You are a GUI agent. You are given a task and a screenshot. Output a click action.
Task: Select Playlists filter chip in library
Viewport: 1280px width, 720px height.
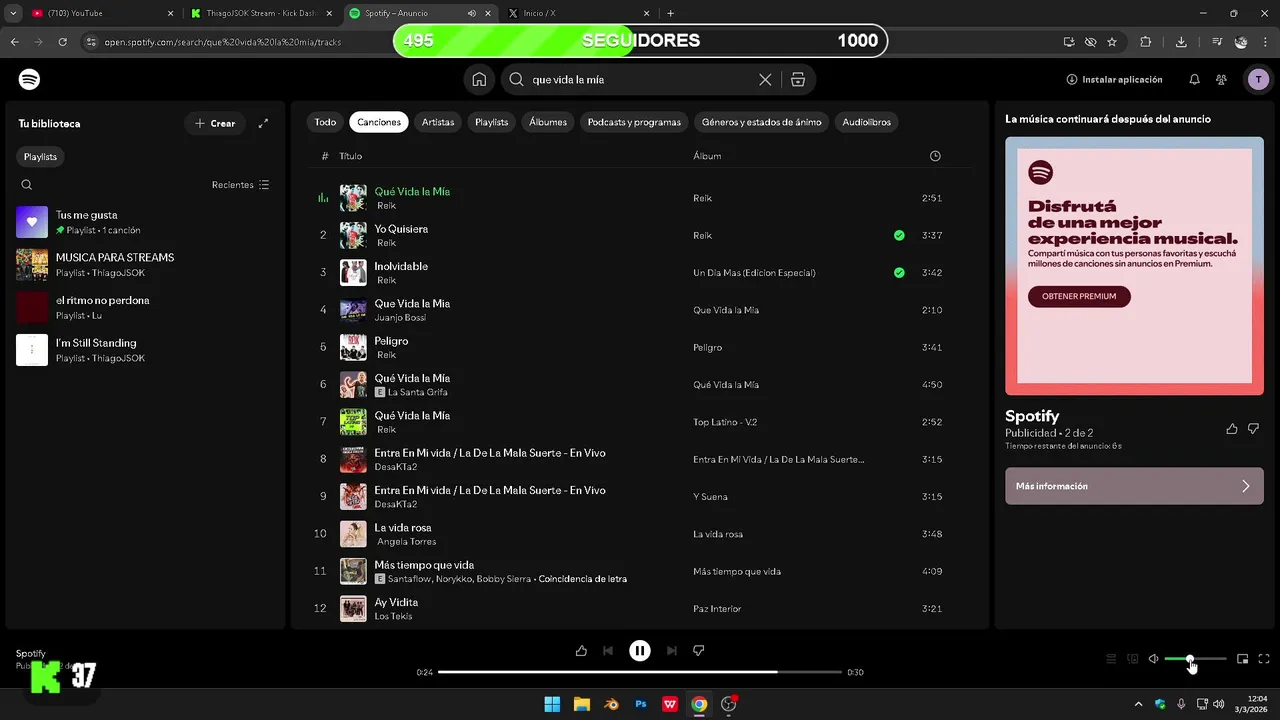click(x=41, y=157)
